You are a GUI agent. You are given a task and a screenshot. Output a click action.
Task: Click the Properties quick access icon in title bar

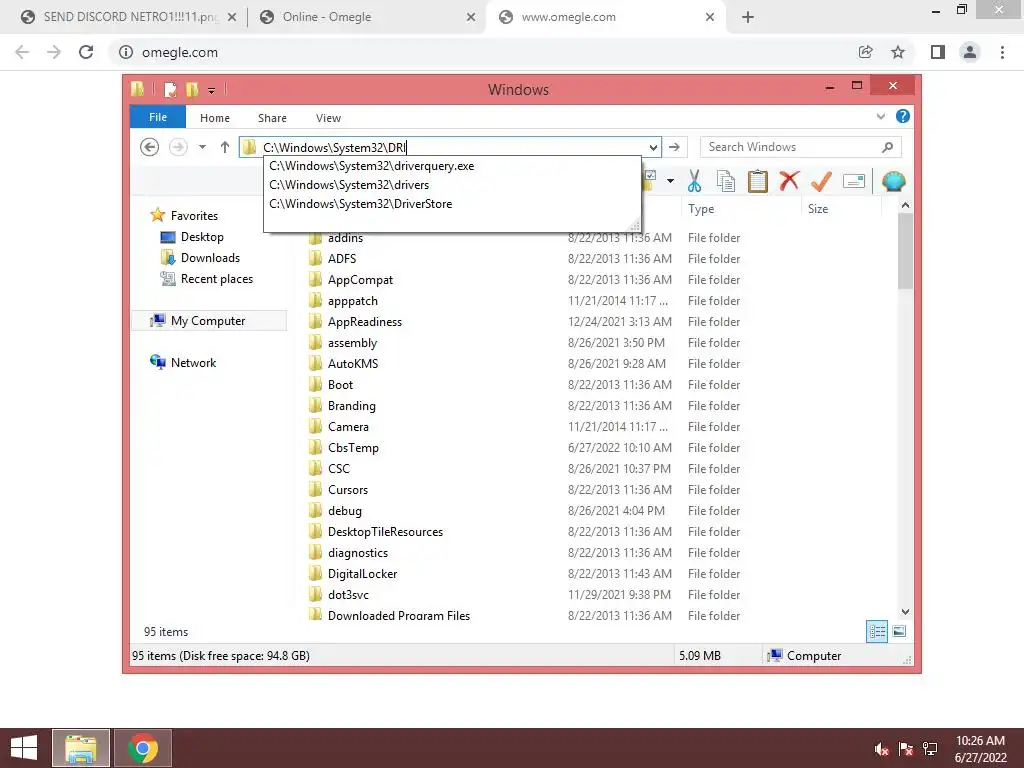(170, 89)
